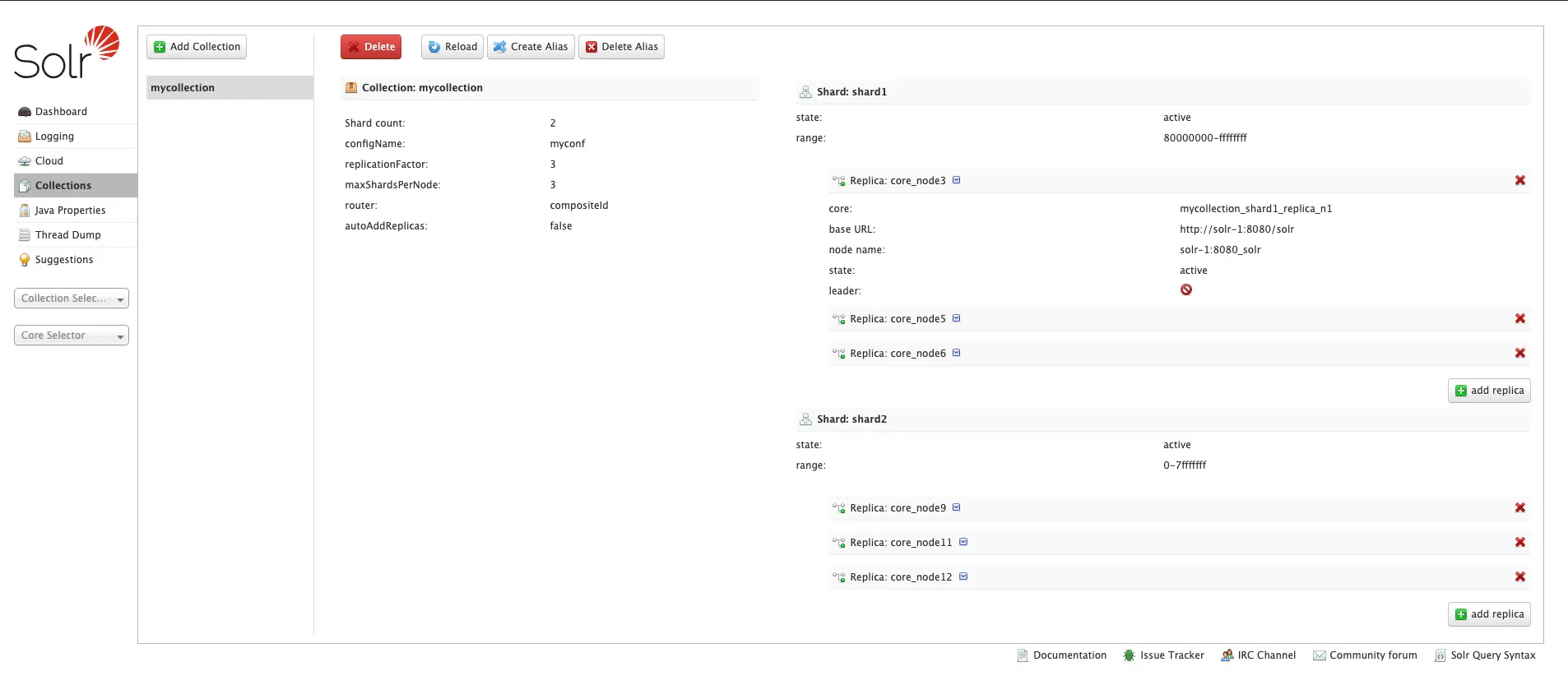Expand replica core_node5 details arrow

click(957, 318)
